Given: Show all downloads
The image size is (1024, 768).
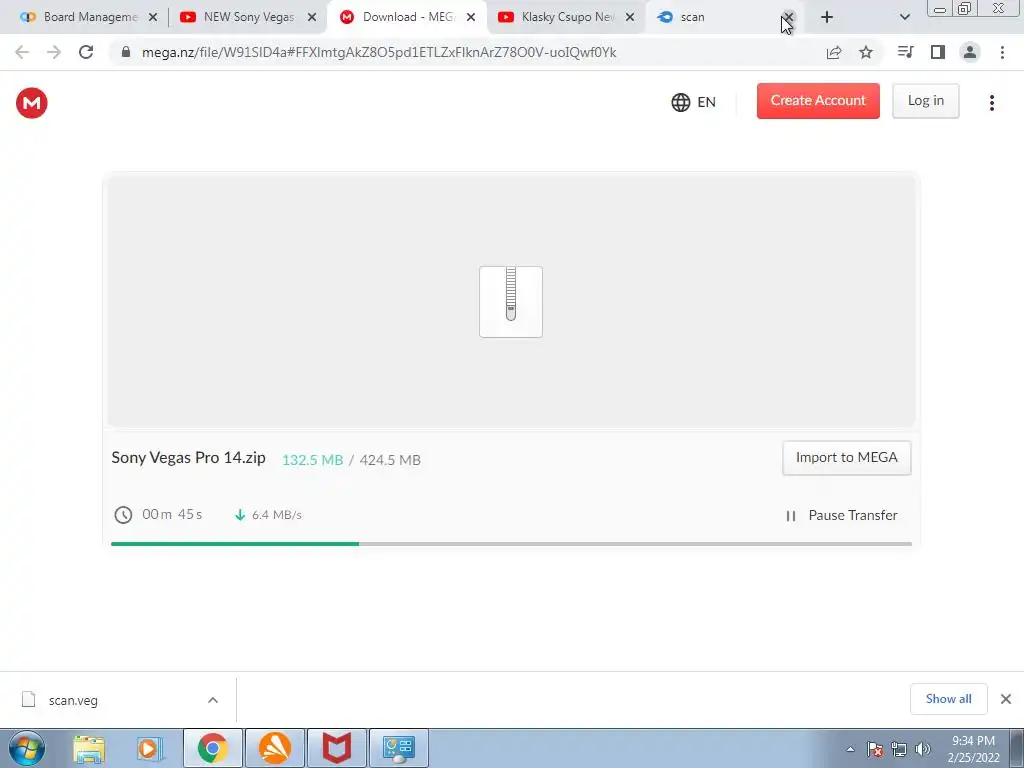Looking at the screenshot, I should click(948, 699).
